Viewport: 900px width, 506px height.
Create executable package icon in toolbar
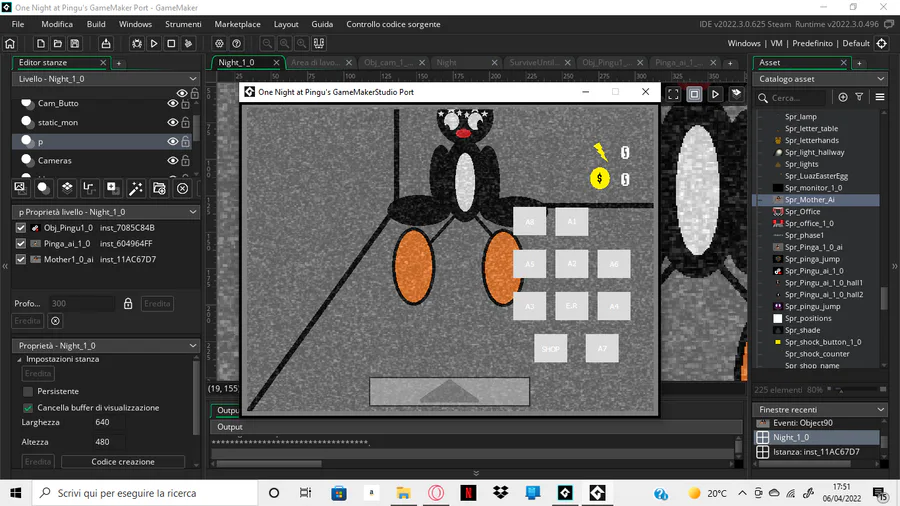(106, 44)
